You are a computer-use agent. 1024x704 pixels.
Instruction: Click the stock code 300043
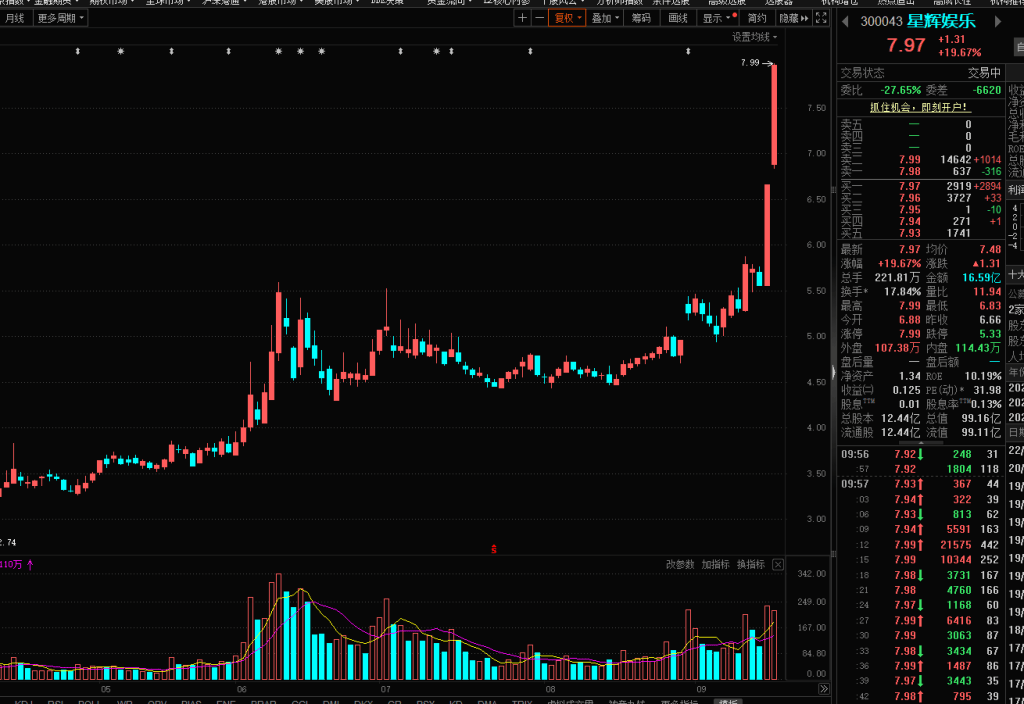click(881, 22)
